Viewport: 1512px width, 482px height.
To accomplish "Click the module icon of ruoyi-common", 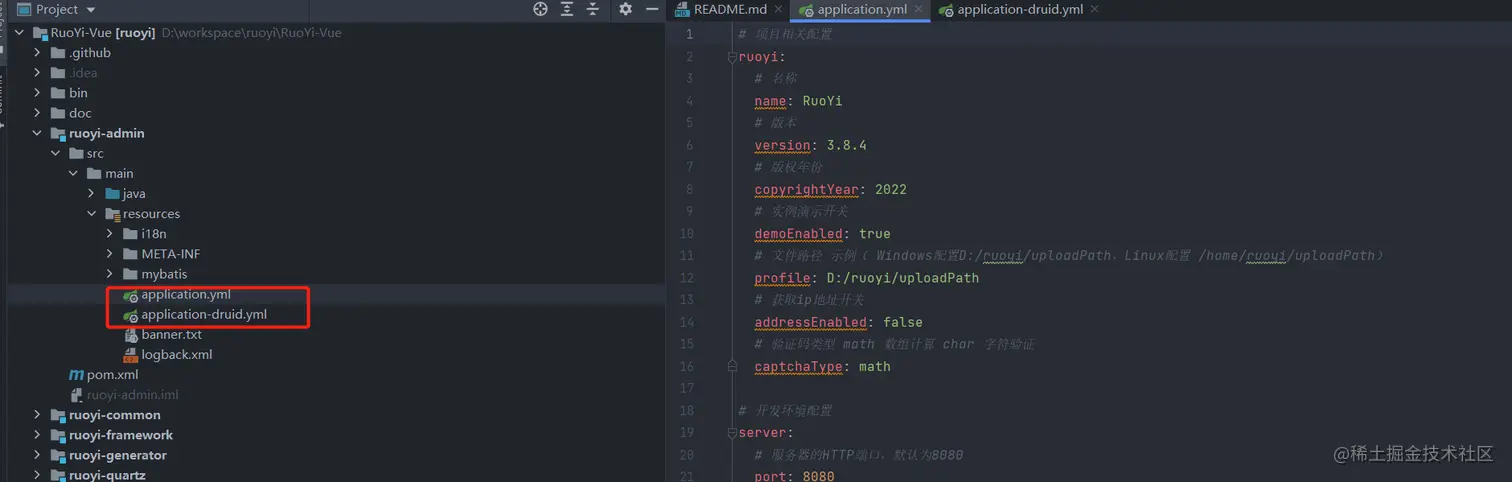I will (x=58, y=415).
